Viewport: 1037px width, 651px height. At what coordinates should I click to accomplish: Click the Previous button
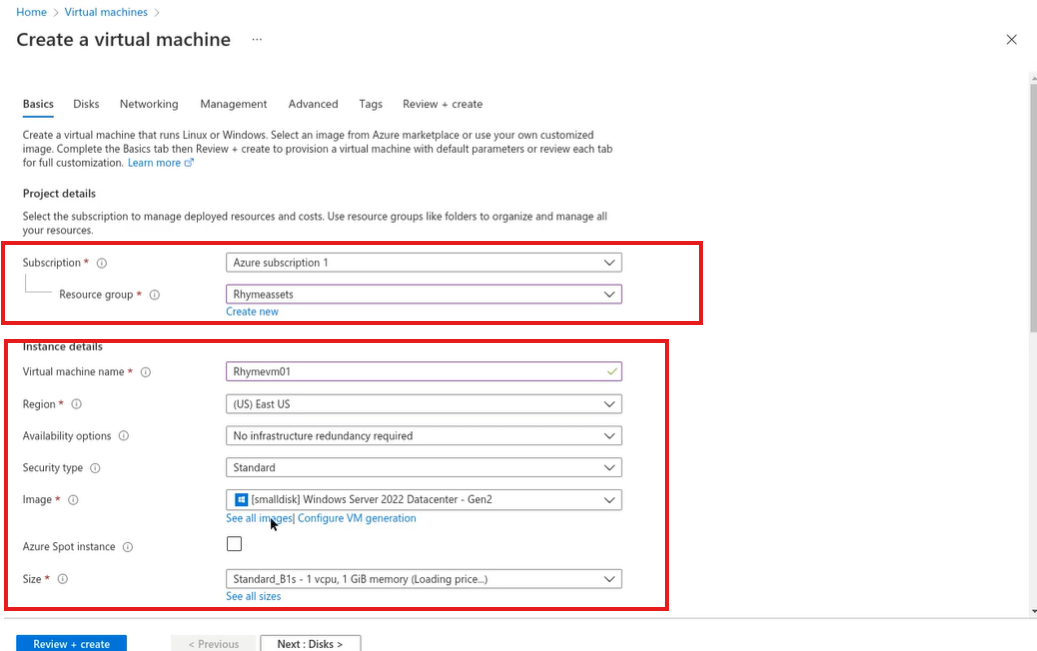[x=213, y=644]
